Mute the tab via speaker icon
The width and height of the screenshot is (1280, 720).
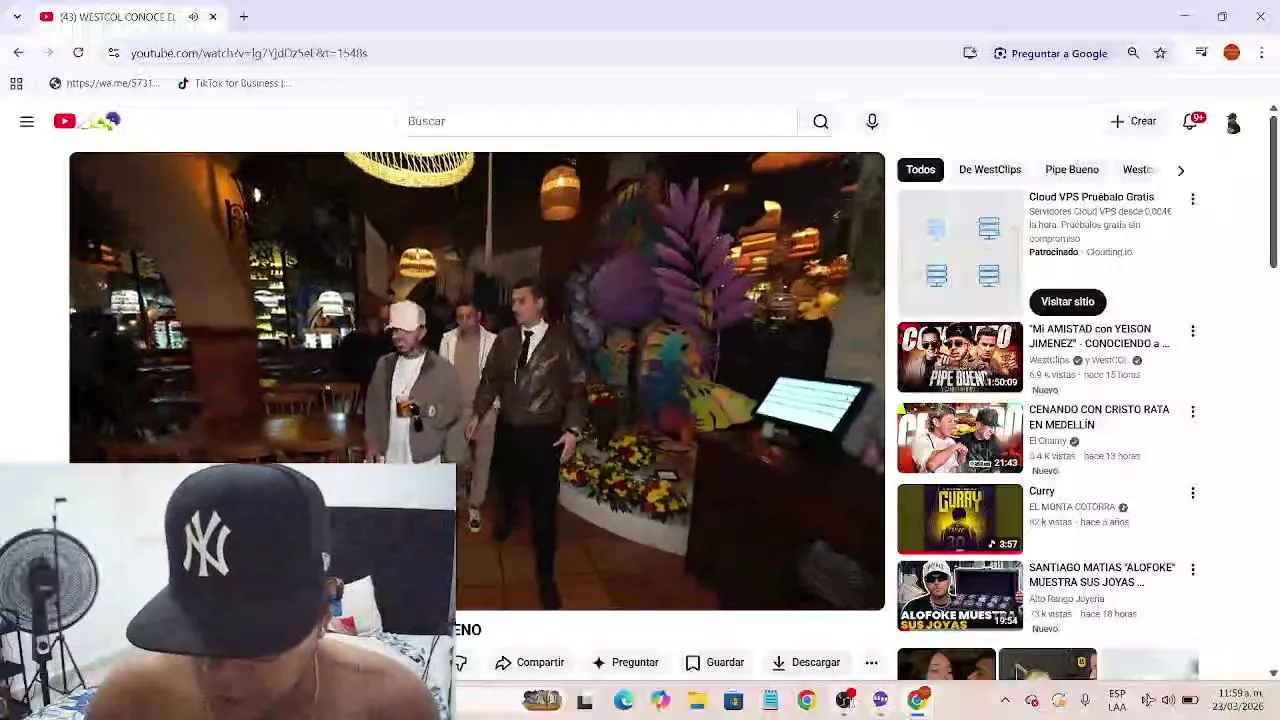[193, 17]
